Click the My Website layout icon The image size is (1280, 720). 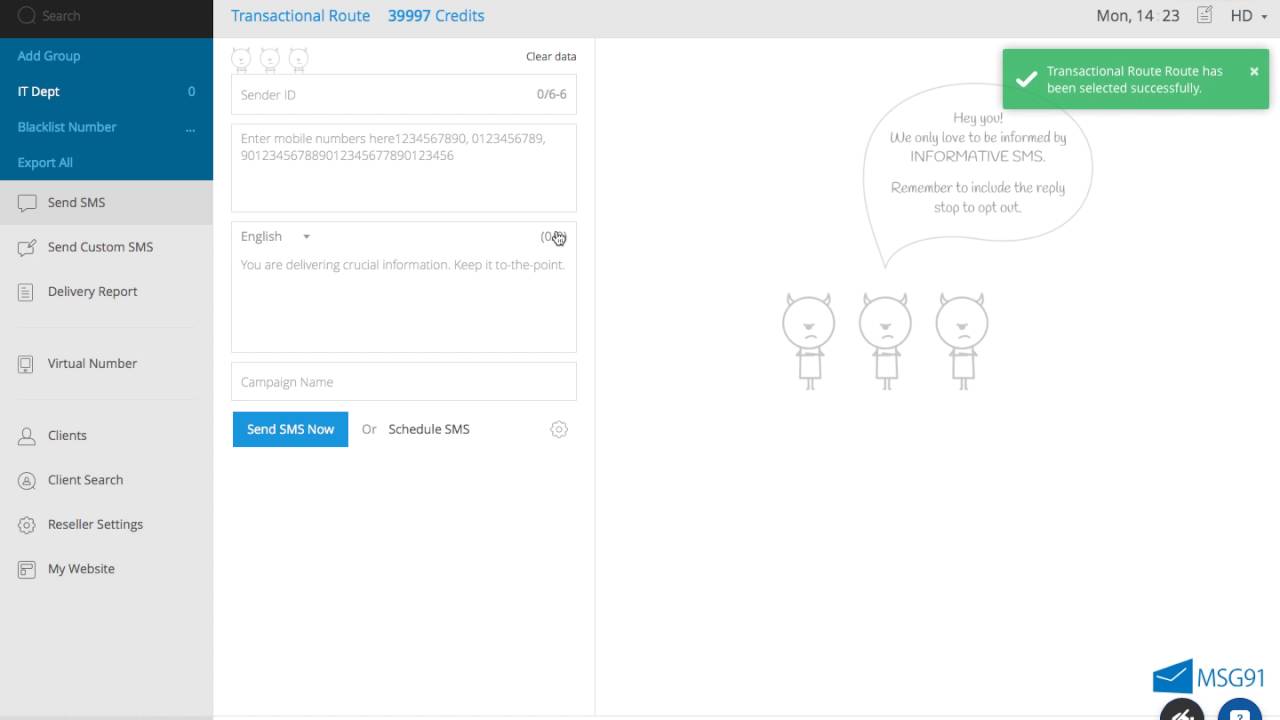(x=27, y=569)
